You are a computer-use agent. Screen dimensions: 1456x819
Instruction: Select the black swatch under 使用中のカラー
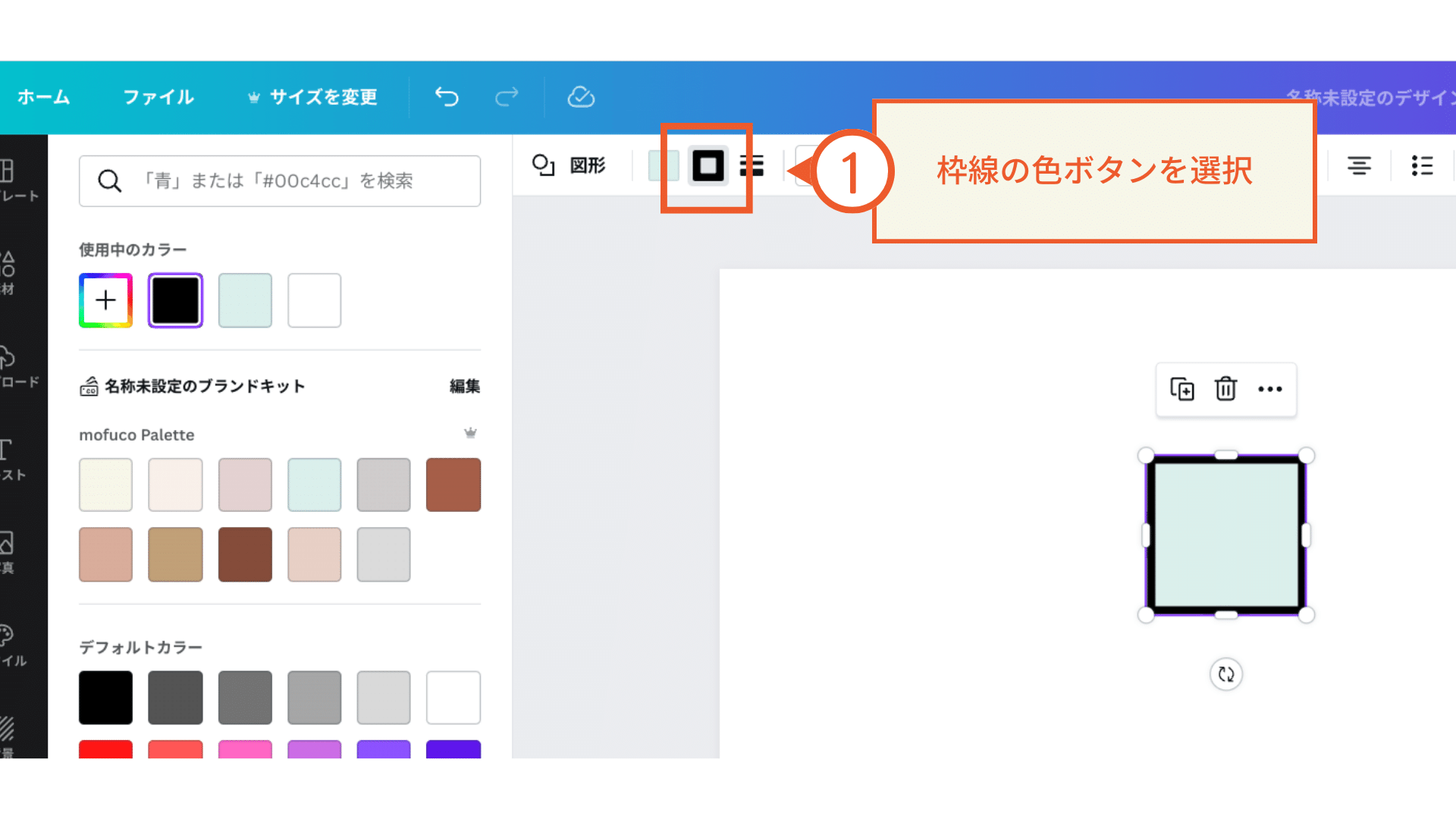pos(175,300)
